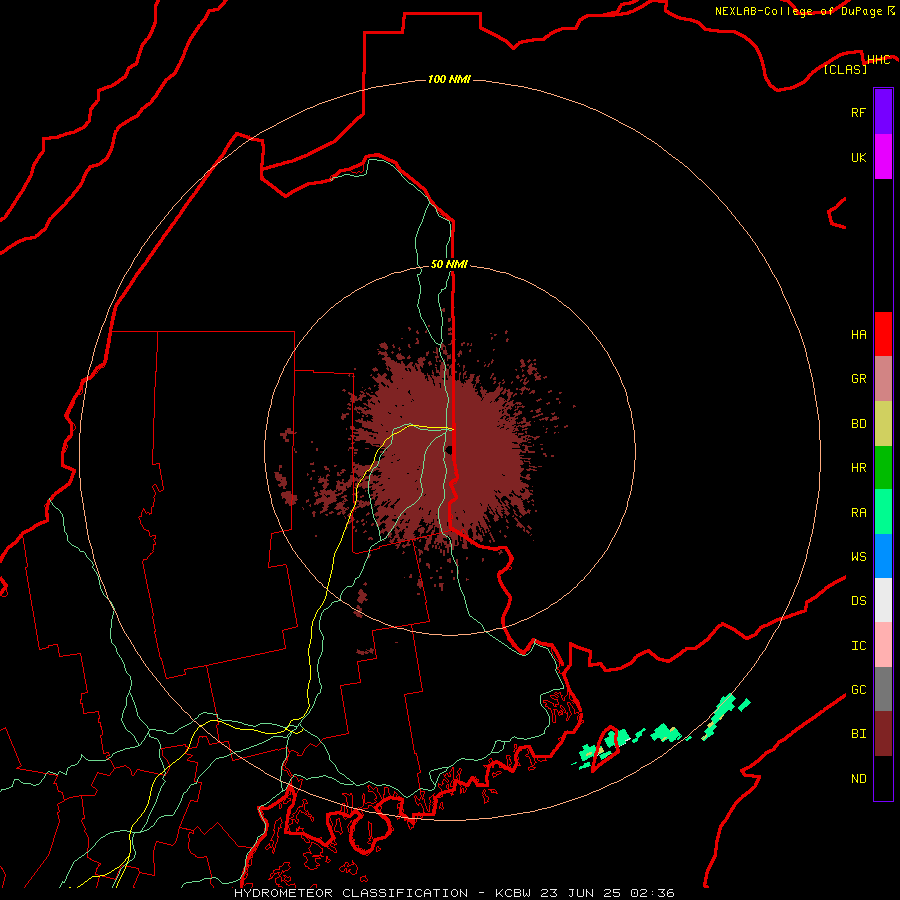Click the HHC product label

click(879, 60)
